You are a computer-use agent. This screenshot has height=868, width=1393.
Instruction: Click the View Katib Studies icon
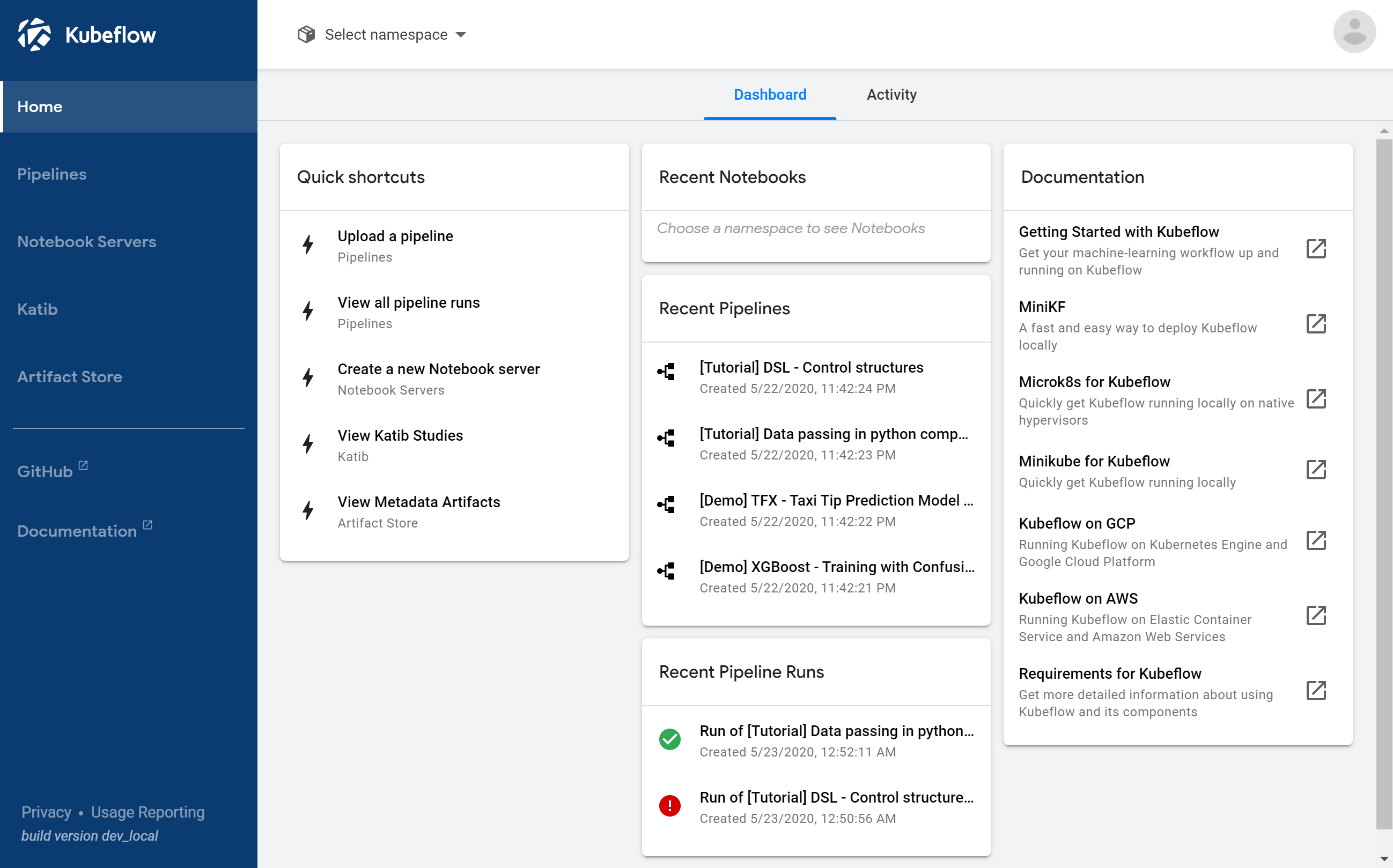pyautogui.click(x=308, y=444)
